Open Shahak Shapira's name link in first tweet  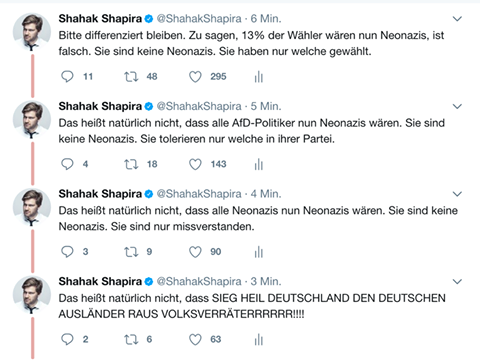(100, 19)
